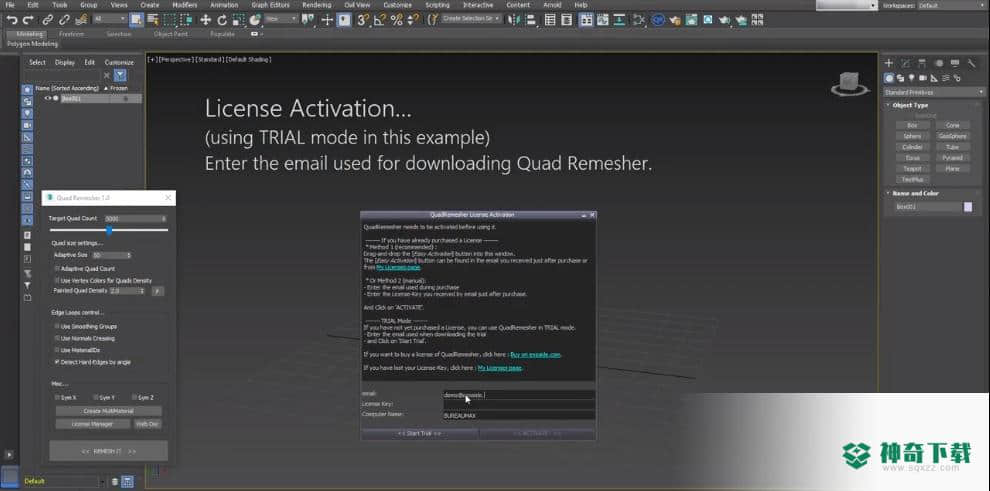This screenshot has width=990, height=491.
Task: Open the Rendered Frame Window icon
Action: point(691,20)
